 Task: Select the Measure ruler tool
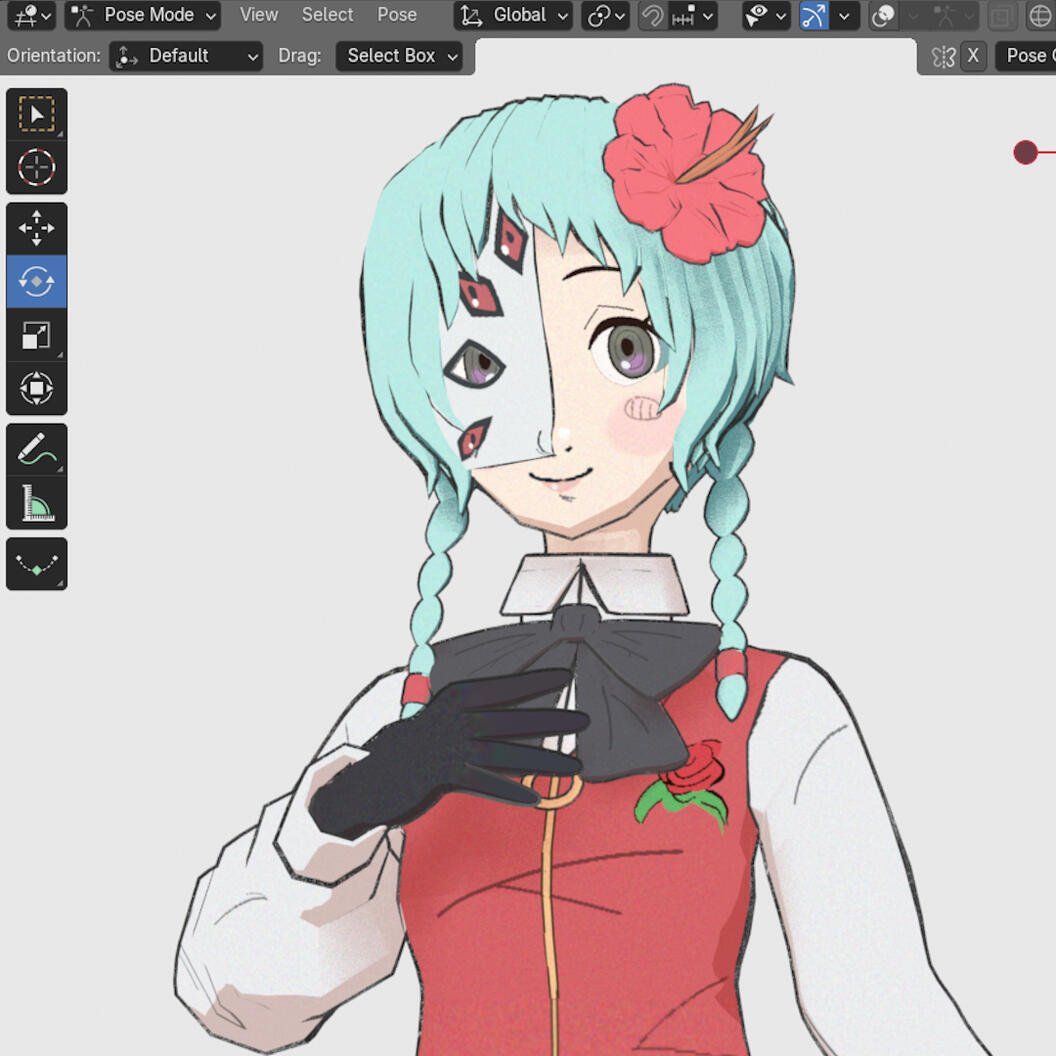click(36, 502)
